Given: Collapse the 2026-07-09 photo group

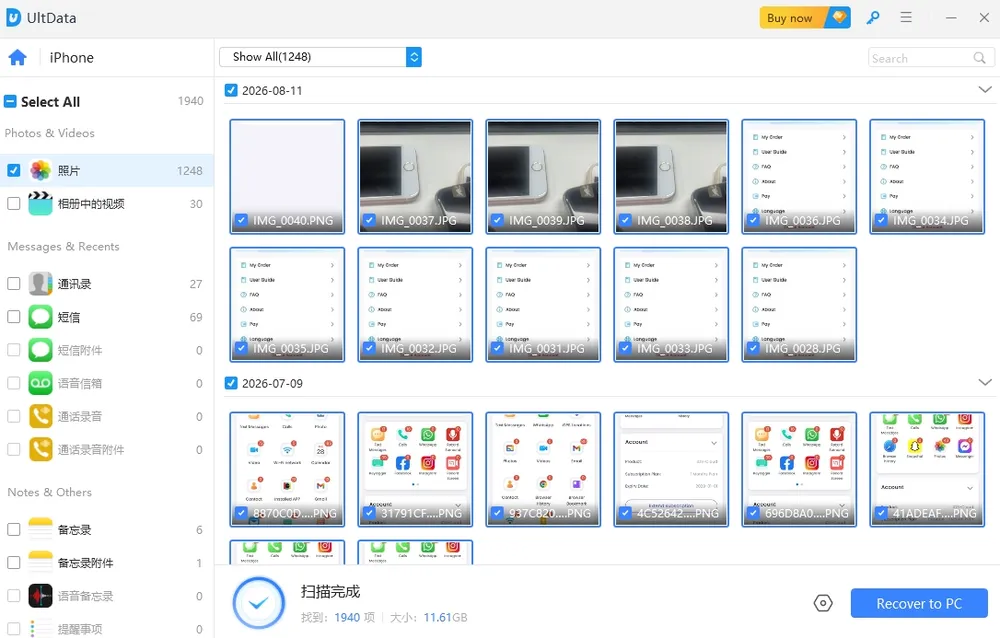Looking at the screenshot, I should pos(985,383).
